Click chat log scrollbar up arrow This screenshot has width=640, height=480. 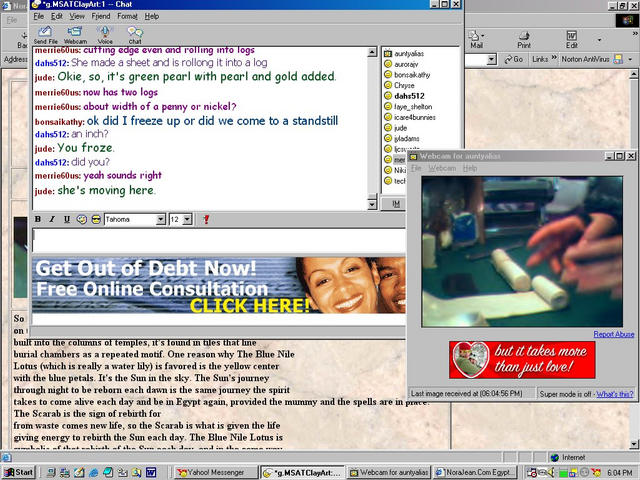(x=372, y=52)
